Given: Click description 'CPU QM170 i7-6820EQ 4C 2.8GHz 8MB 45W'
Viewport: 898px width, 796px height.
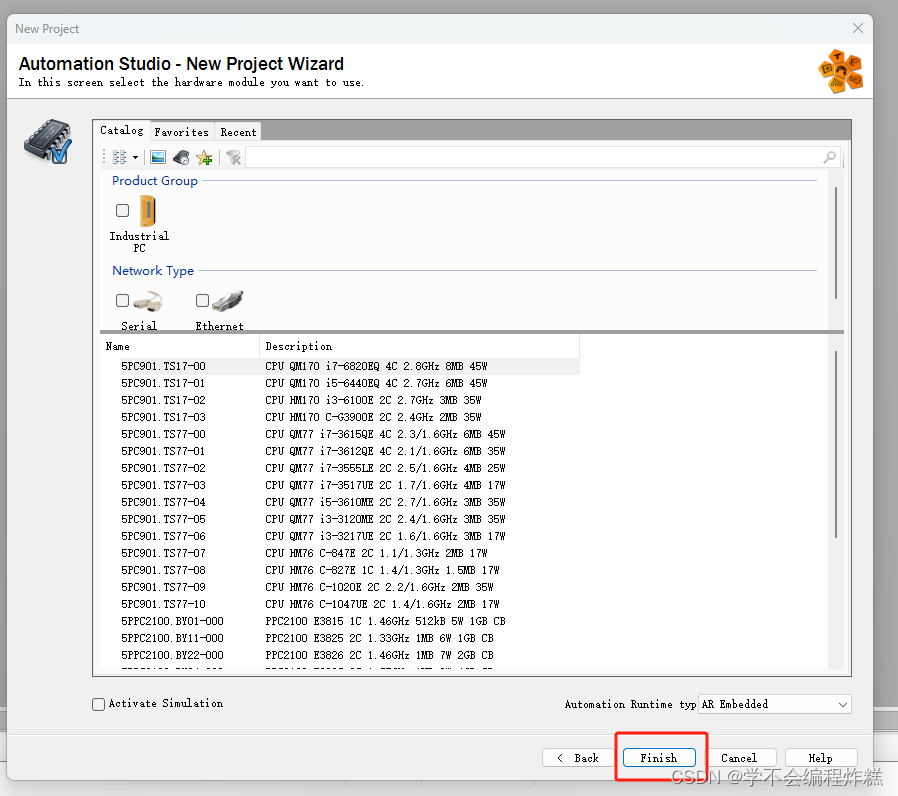Looking at the screenshot, I should tap(376, 366).
